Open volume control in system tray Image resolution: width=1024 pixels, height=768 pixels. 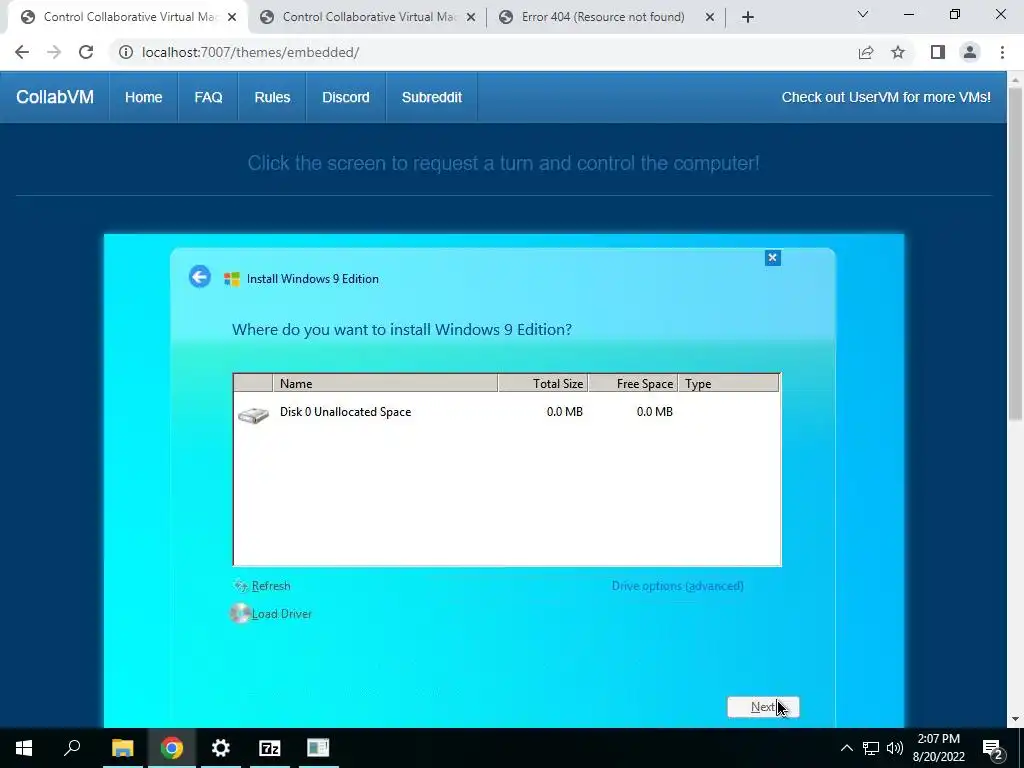[895, 748]
